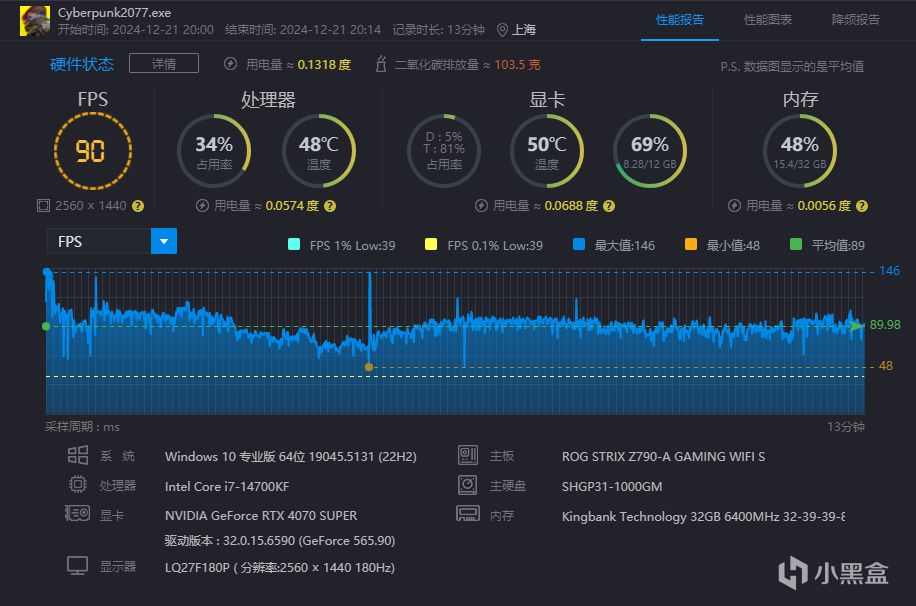
Task: Click the location pin icon next to 上海
Action: [x=502, y=30]
